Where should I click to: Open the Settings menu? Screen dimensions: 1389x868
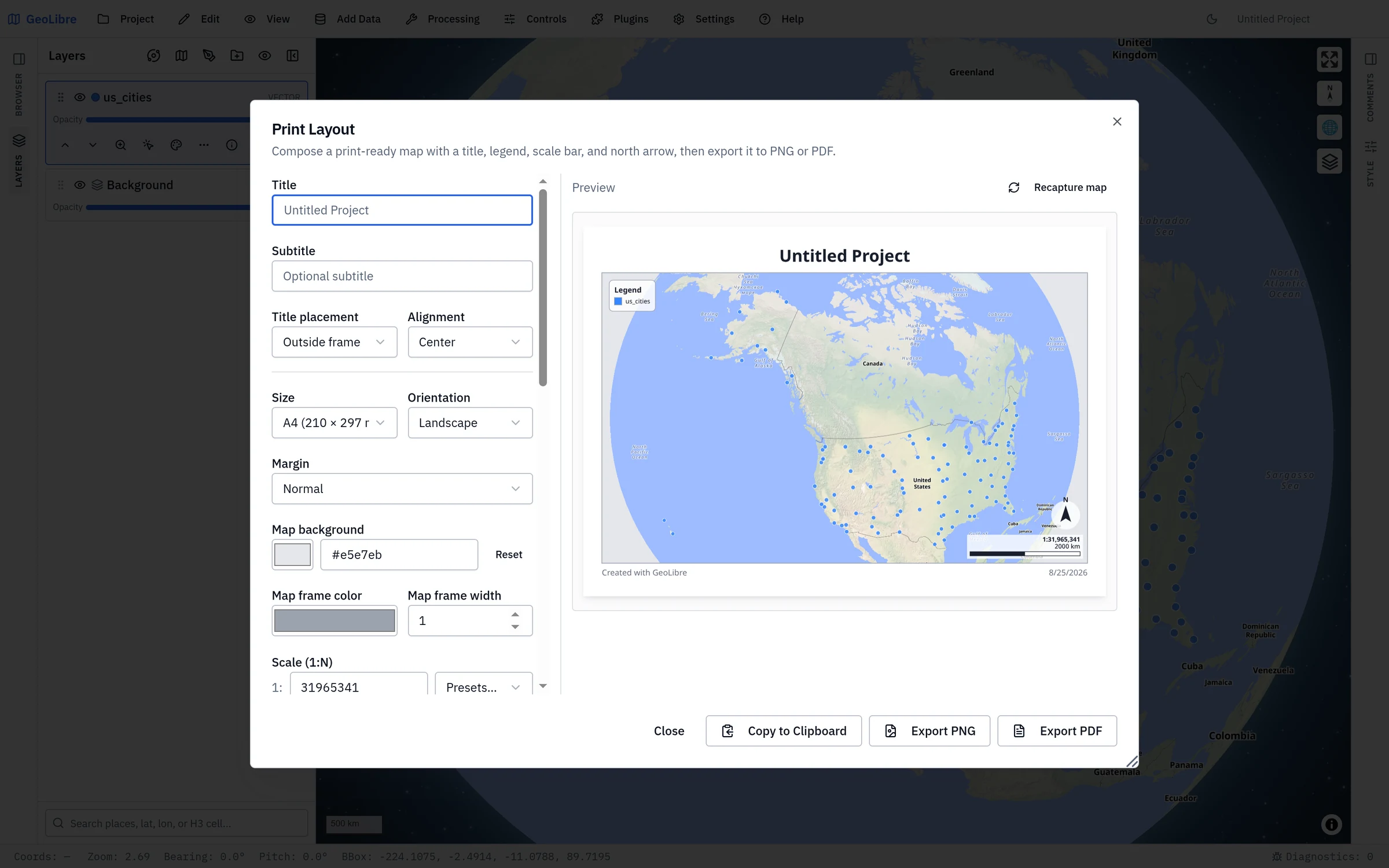click(704, 19)
